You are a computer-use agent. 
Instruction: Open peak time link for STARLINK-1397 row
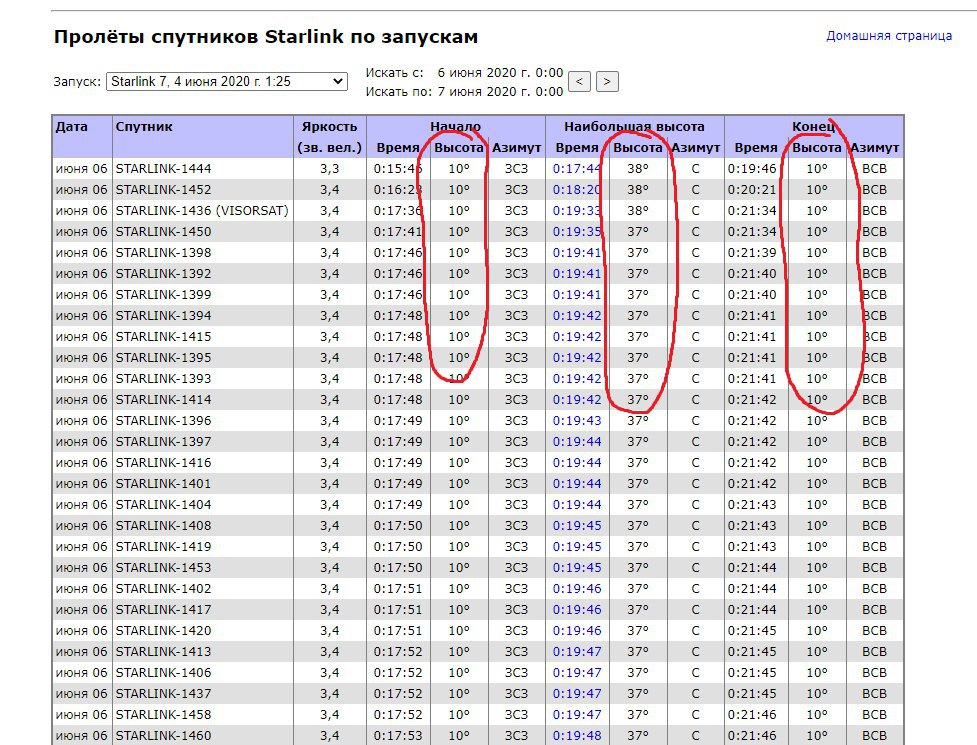click(577, 442)
